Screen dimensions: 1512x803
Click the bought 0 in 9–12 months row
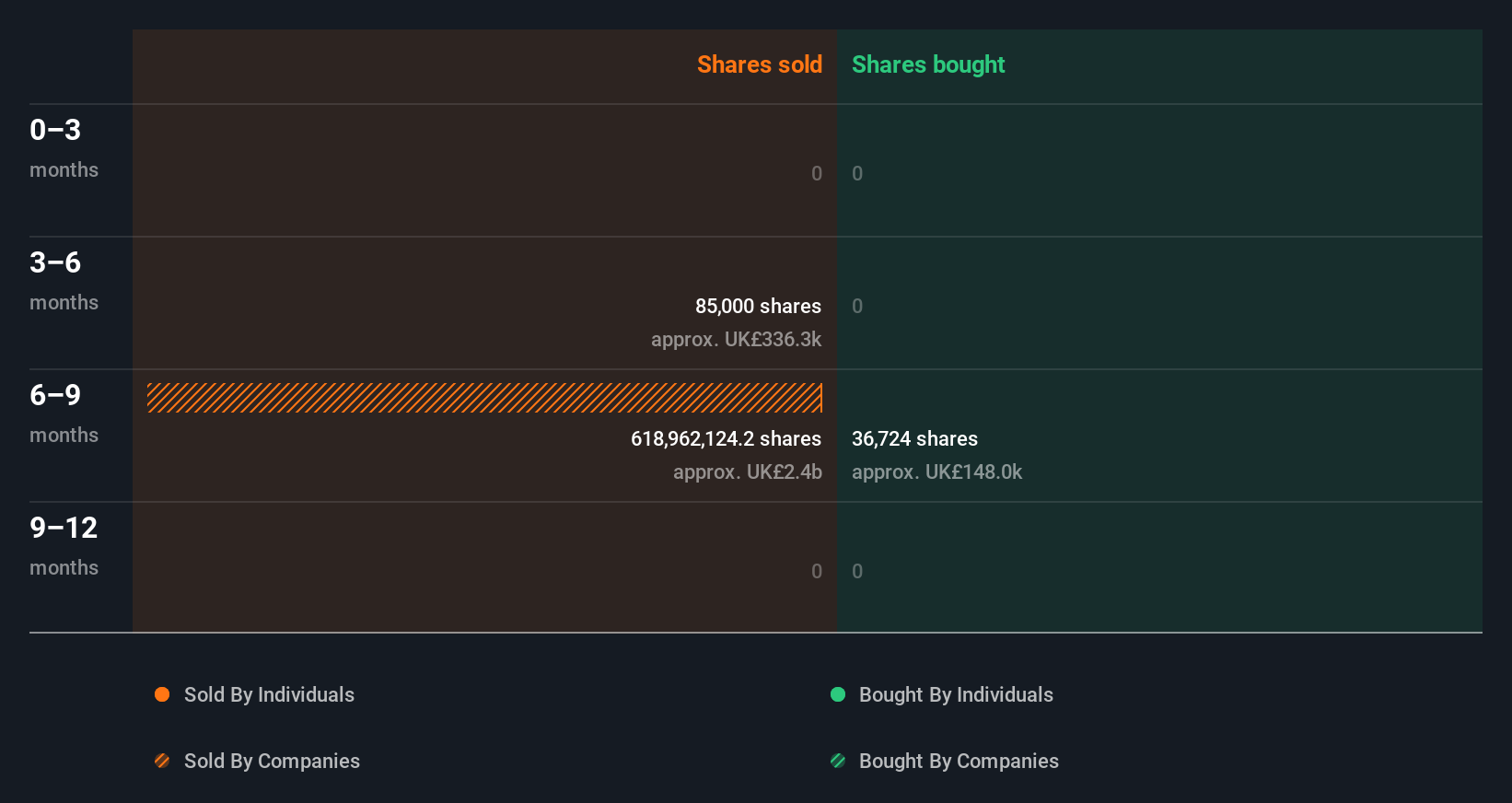(x=857, y=571)
